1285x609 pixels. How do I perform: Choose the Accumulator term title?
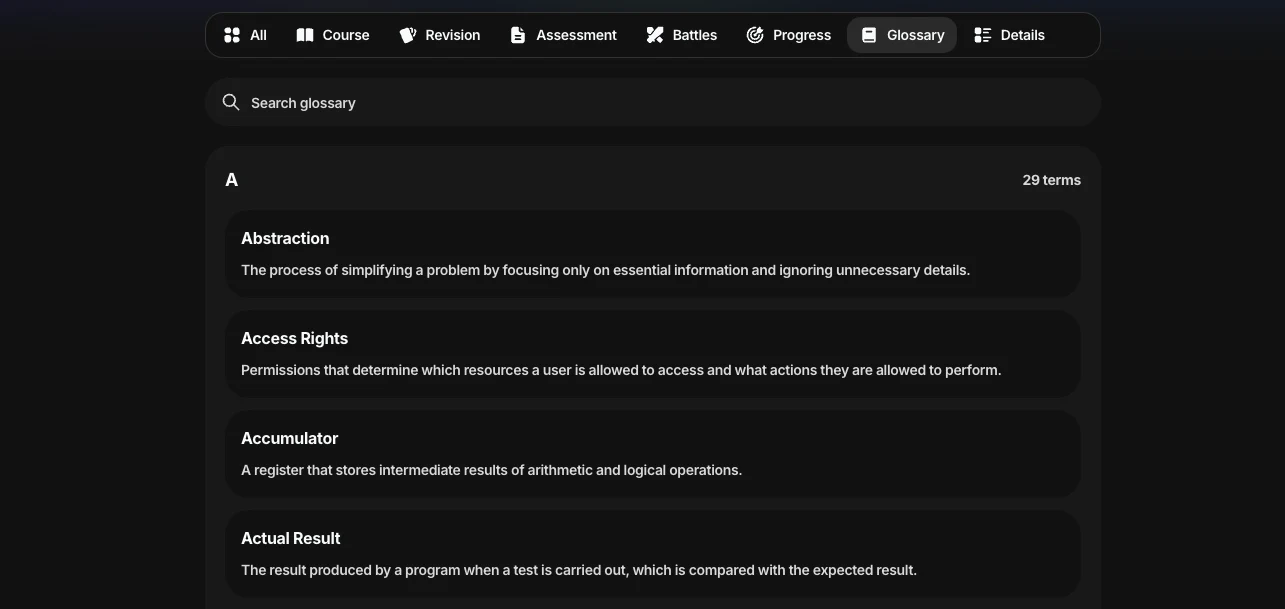(289, 438)
